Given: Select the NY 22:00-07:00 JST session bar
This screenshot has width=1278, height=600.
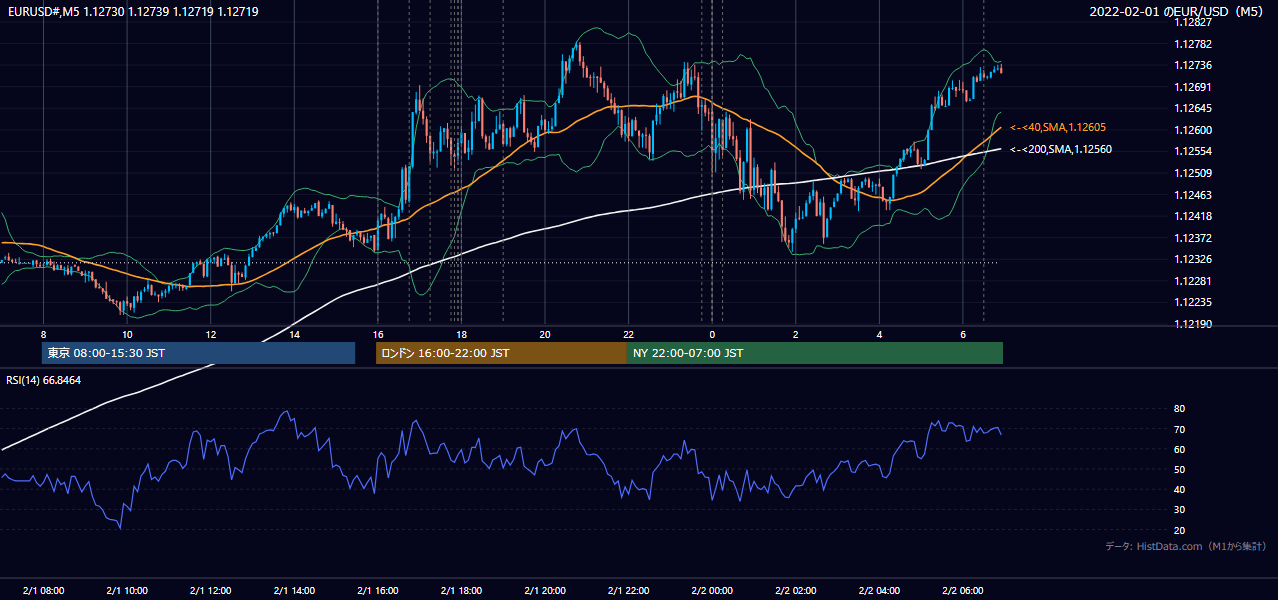Looking at the screenshot, I should (815, 353).
